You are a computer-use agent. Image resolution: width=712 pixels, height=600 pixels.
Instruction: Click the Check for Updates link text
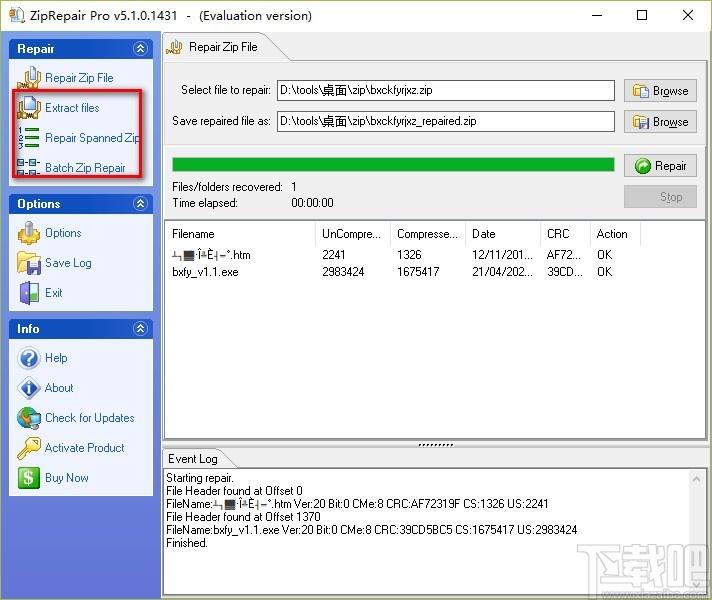tap(90, 418)
